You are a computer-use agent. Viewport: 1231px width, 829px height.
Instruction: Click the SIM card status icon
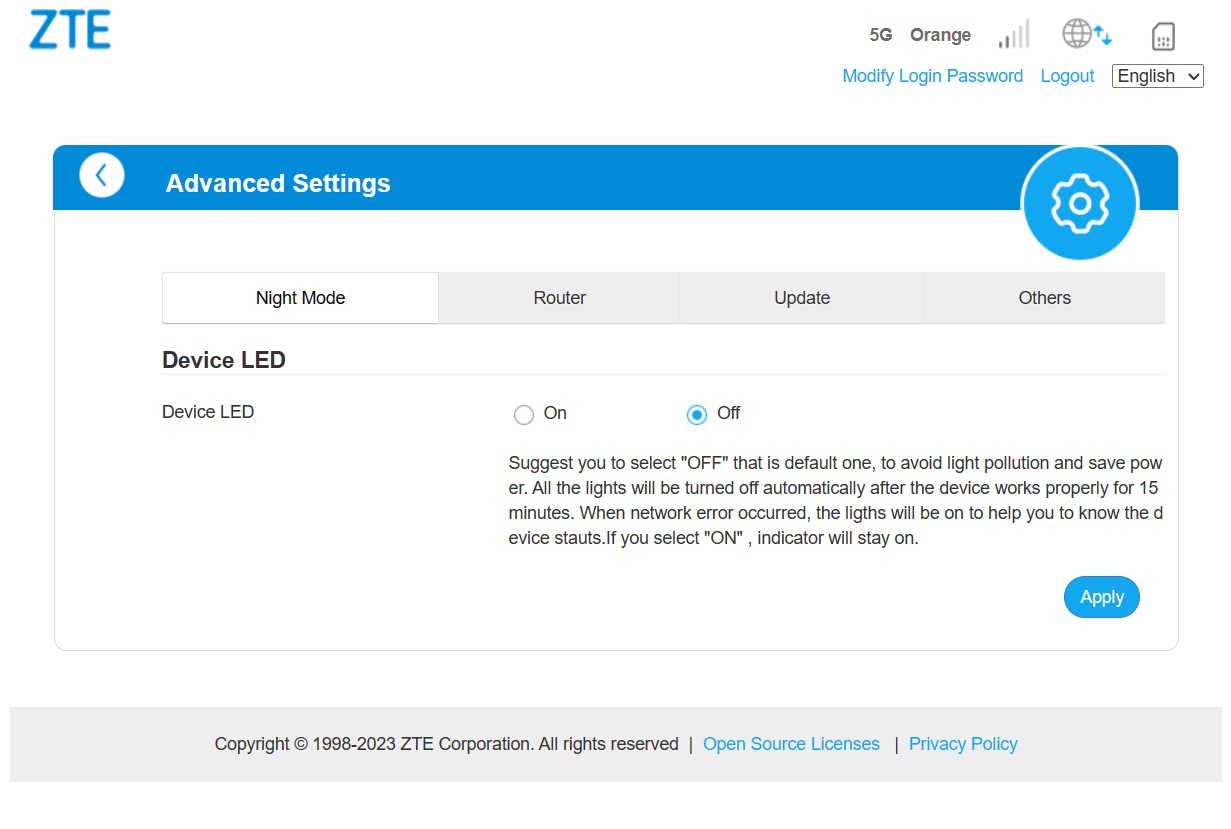[1163, 36]
